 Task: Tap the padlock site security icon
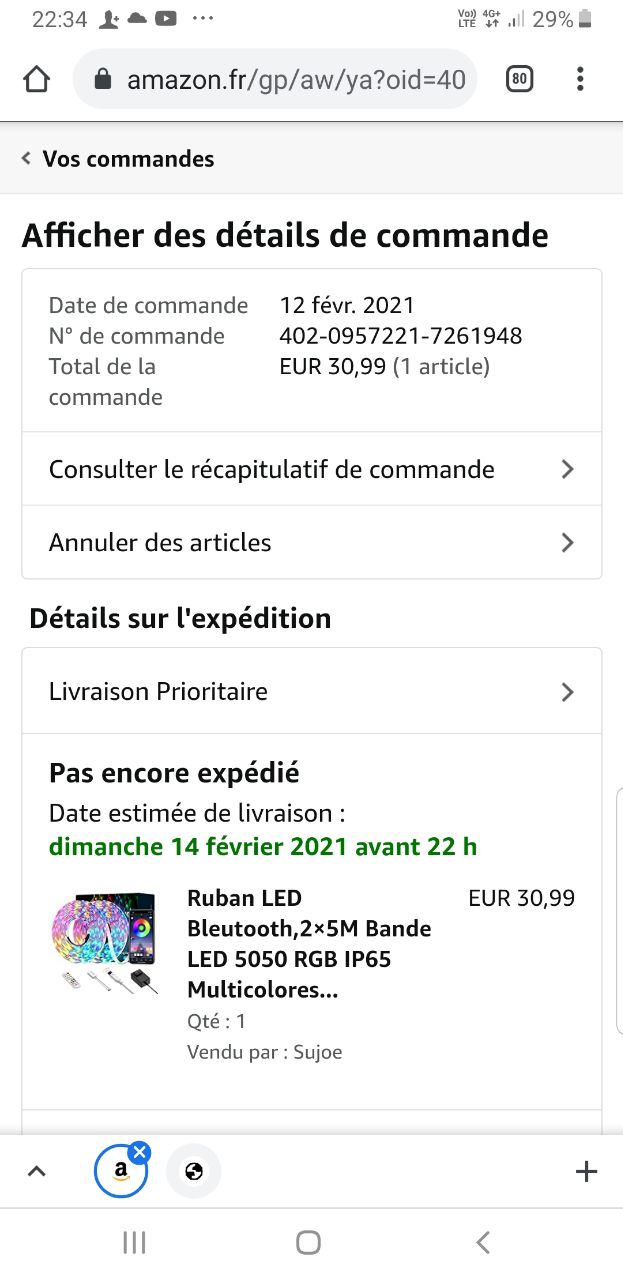coord(102,79)
